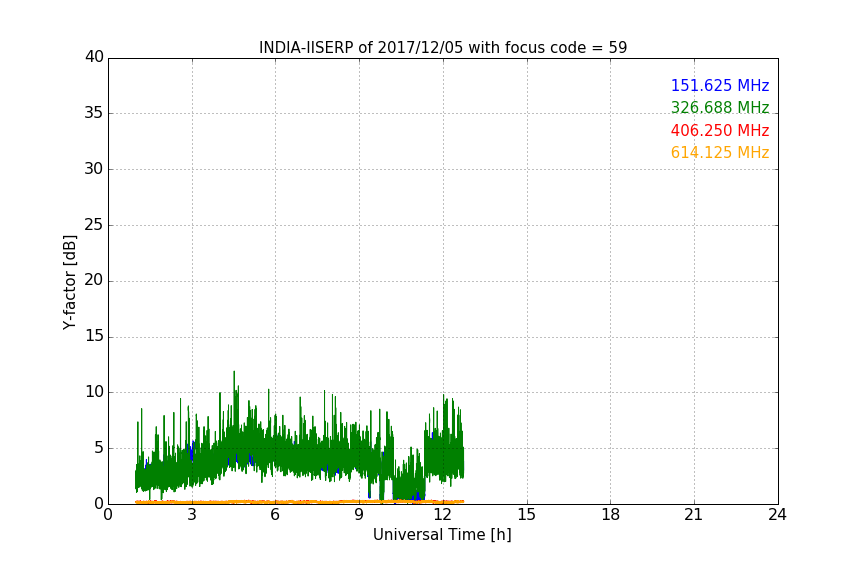Image resolution: width=864 pixels, height=576 pixels.
Task: Click the y-axis tick value 25
Action: point(94,225)
